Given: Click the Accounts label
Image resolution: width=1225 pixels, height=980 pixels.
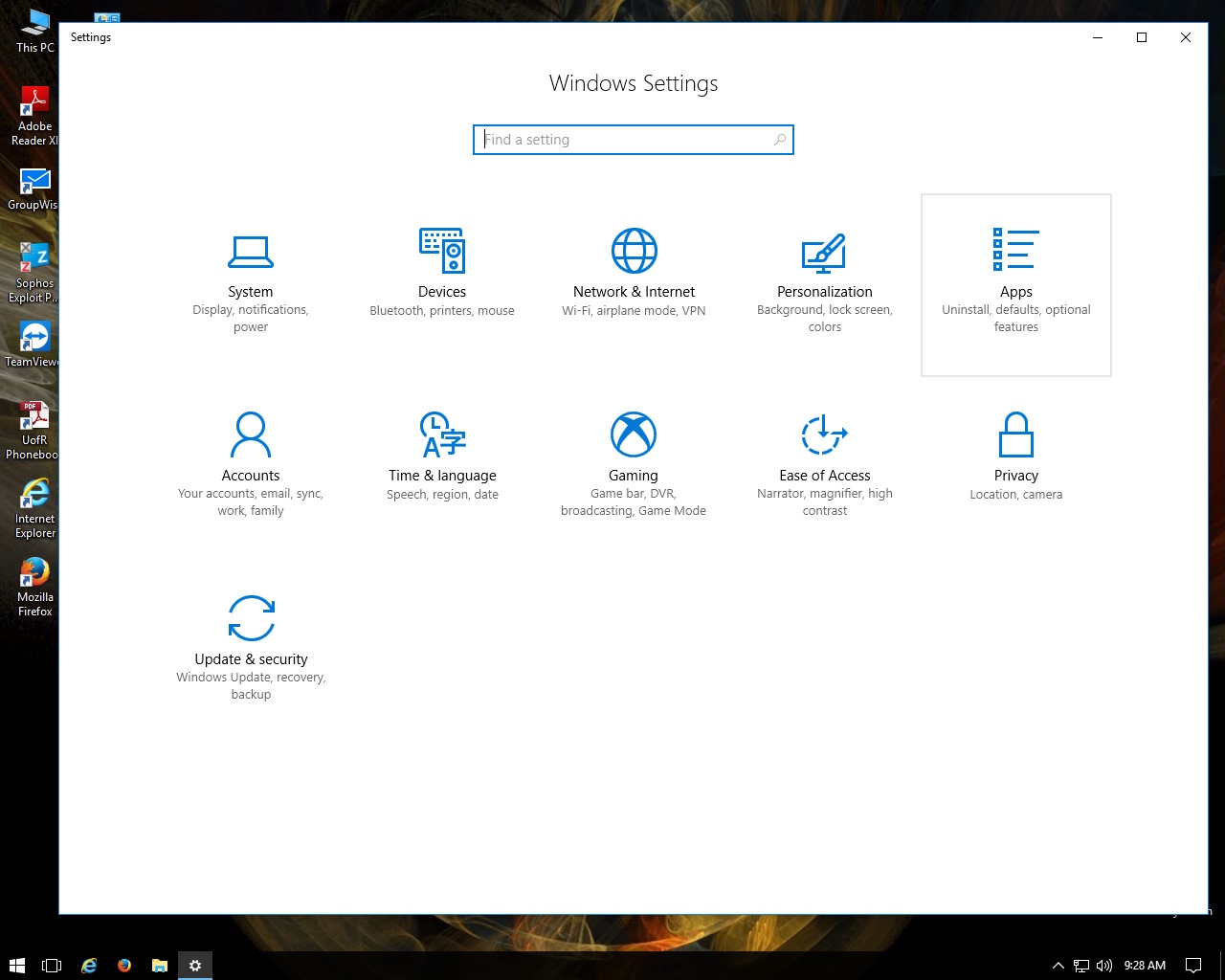Looking at the screenshot, I should 251,476.
